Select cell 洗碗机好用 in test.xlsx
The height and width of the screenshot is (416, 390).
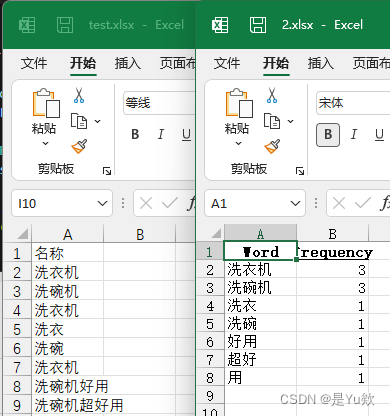(68, 386)
